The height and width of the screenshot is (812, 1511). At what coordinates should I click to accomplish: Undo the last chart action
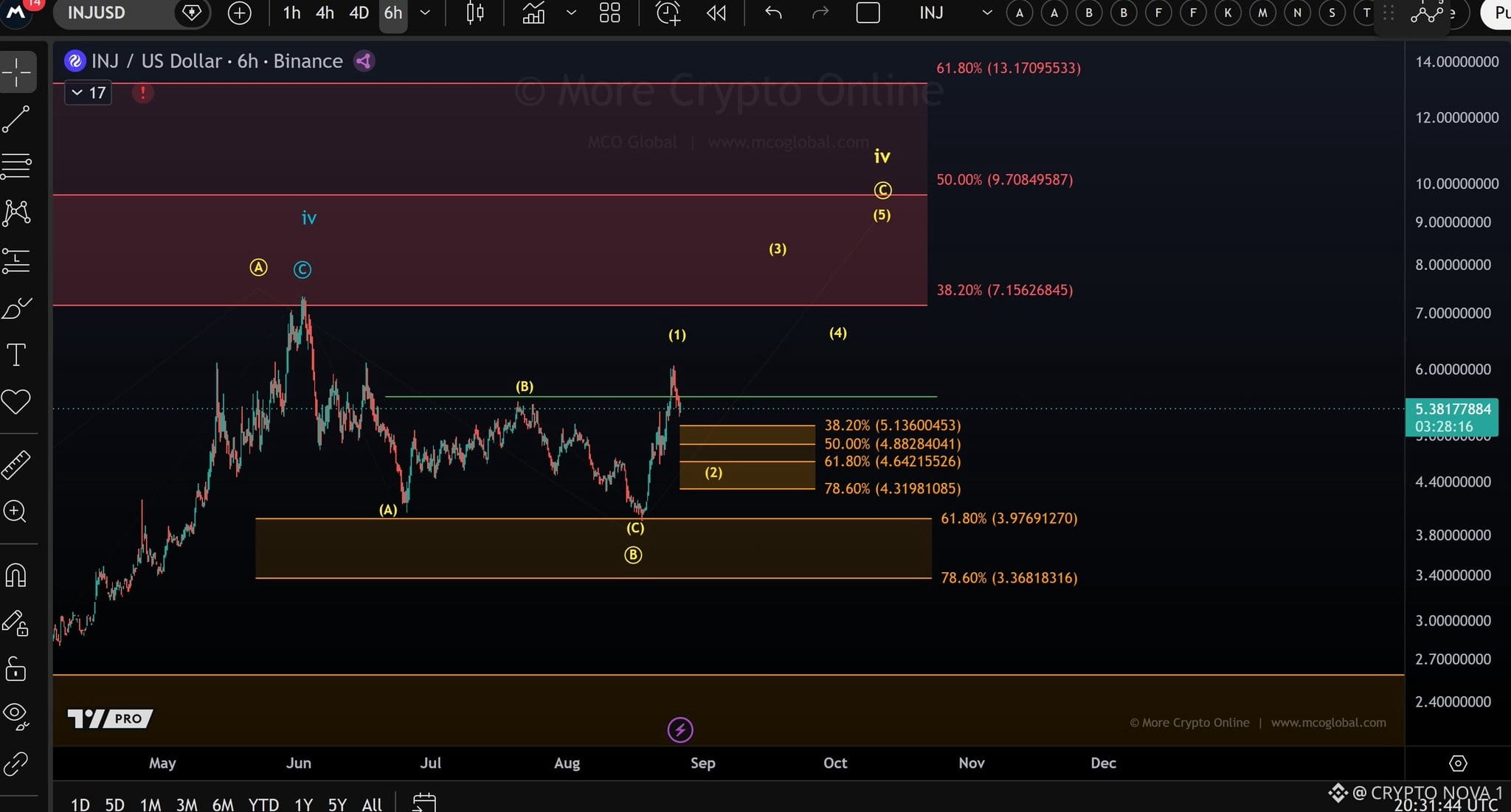coord(773,13)
